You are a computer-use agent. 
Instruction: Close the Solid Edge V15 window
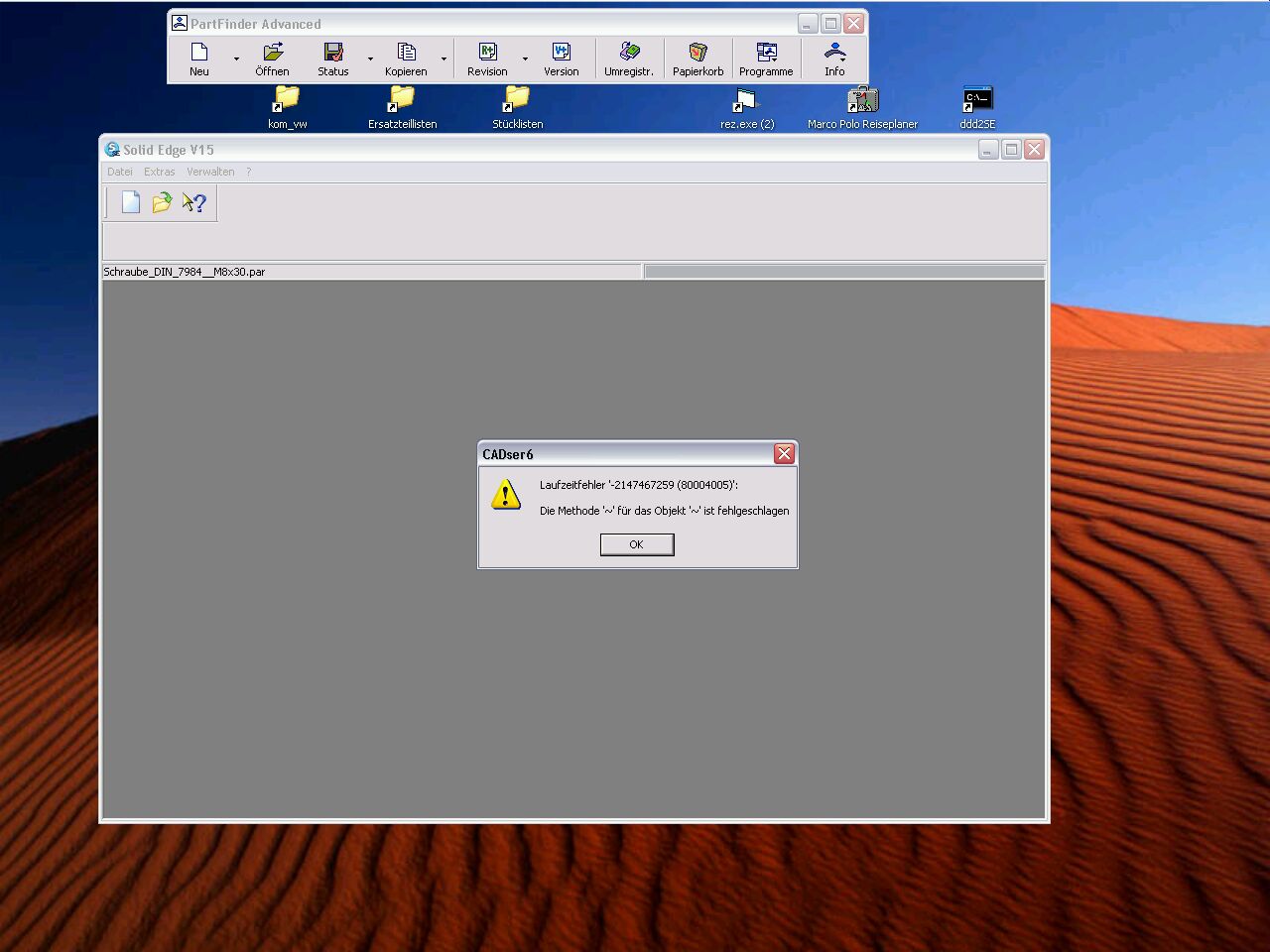coord(1034,149)
